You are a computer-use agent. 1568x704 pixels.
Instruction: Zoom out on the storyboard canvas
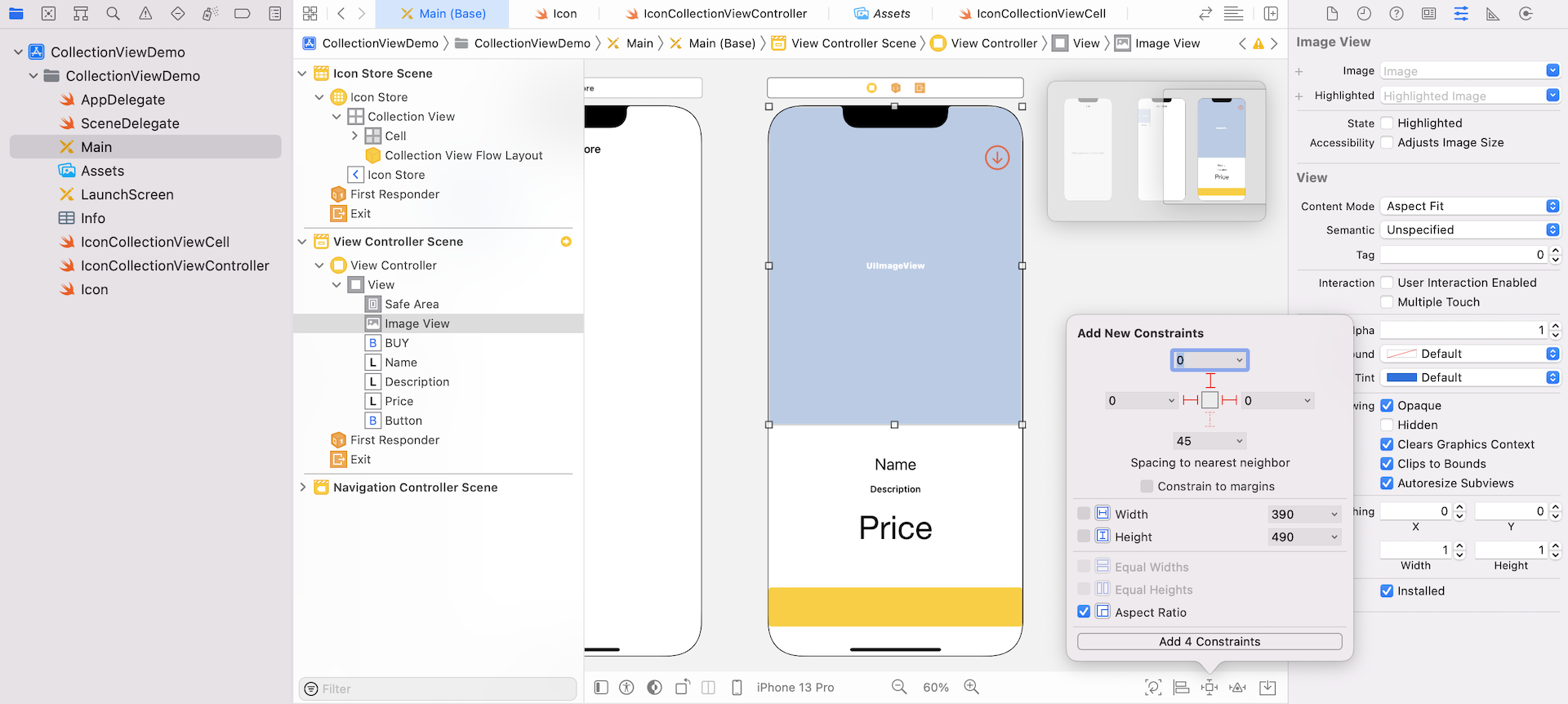coord(899,688)
